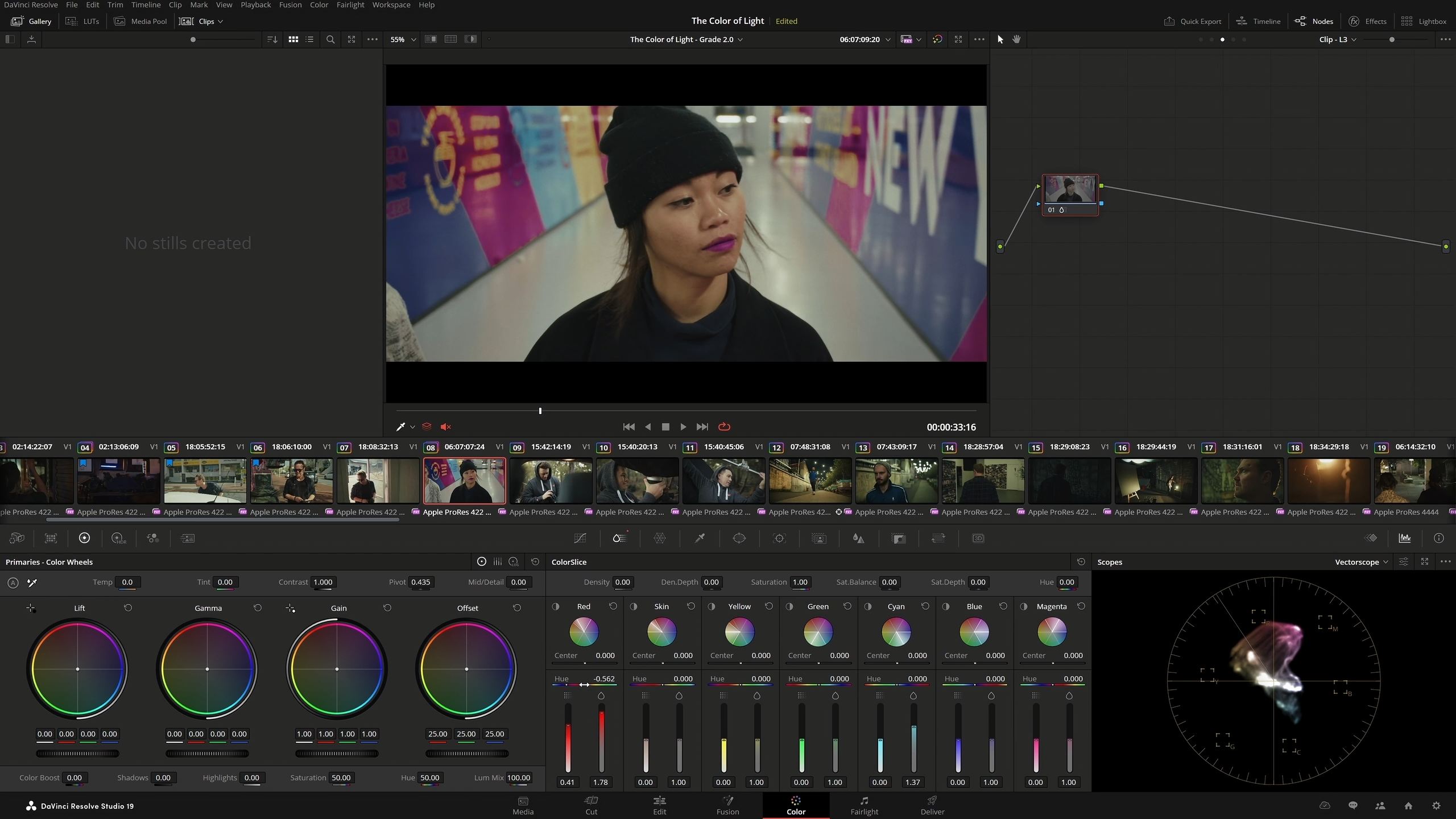The height and width of the screenshot is (819, 1456).
Task: Open the Color menu from menu bar
Action: click(x=319, y=4)
